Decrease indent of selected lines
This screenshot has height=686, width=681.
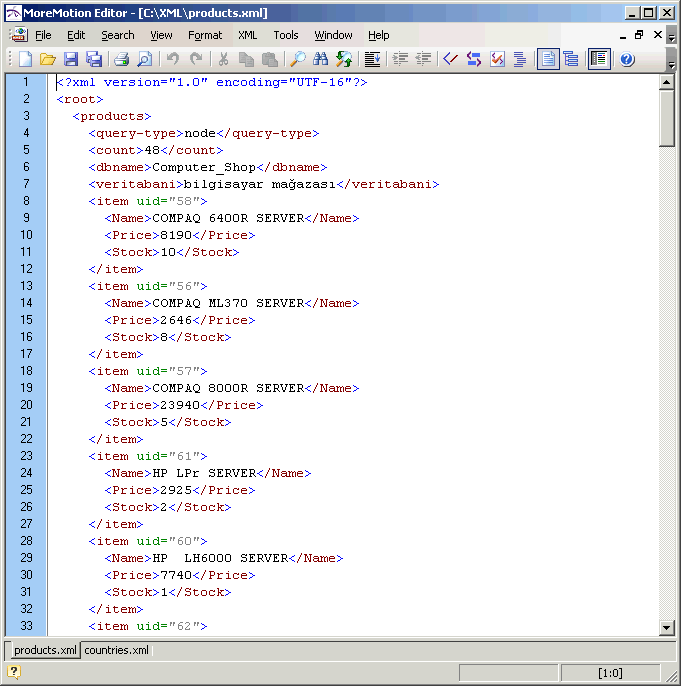click(423, 59)
